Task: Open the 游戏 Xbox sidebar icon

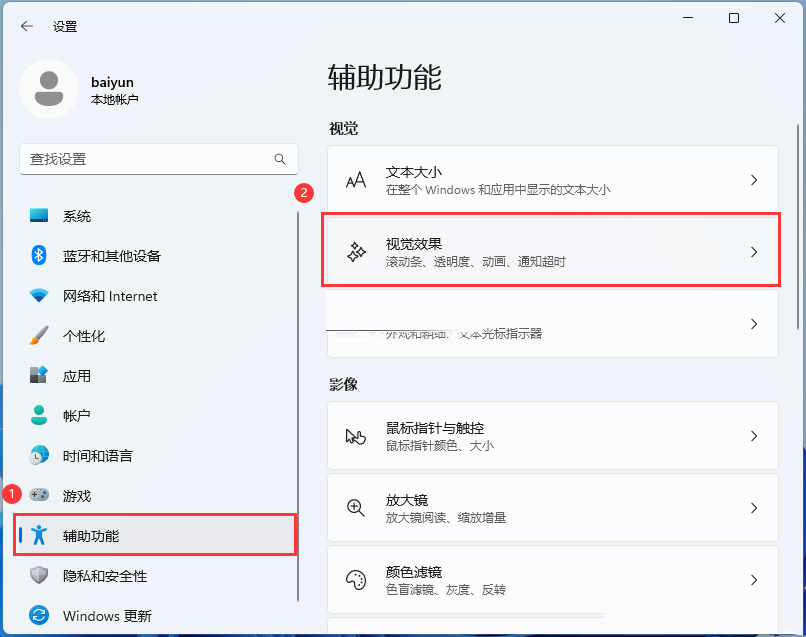Action: tap(39, 494)
